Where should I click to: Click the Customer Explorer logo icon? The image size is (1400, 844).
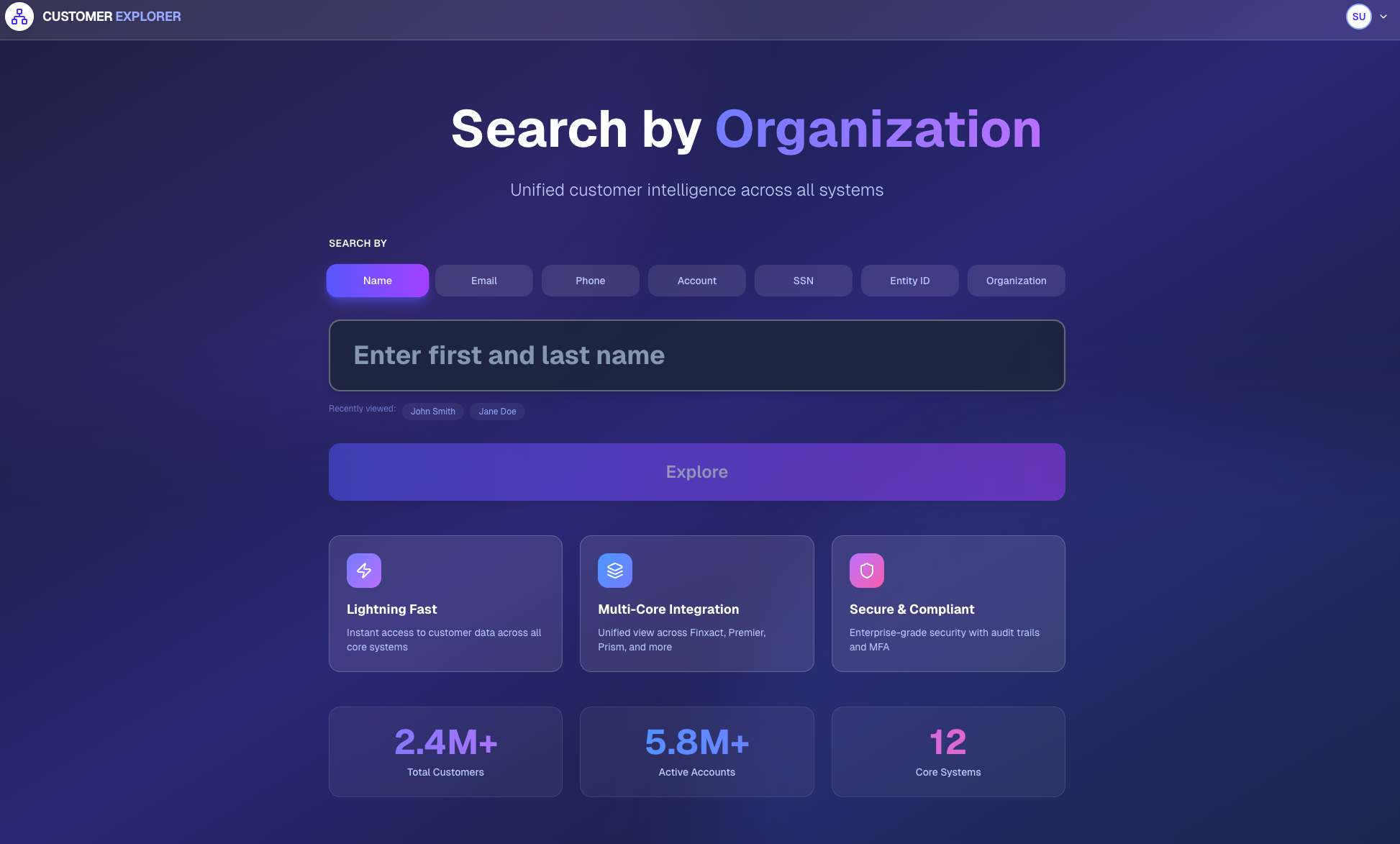(x=19, y=16)
